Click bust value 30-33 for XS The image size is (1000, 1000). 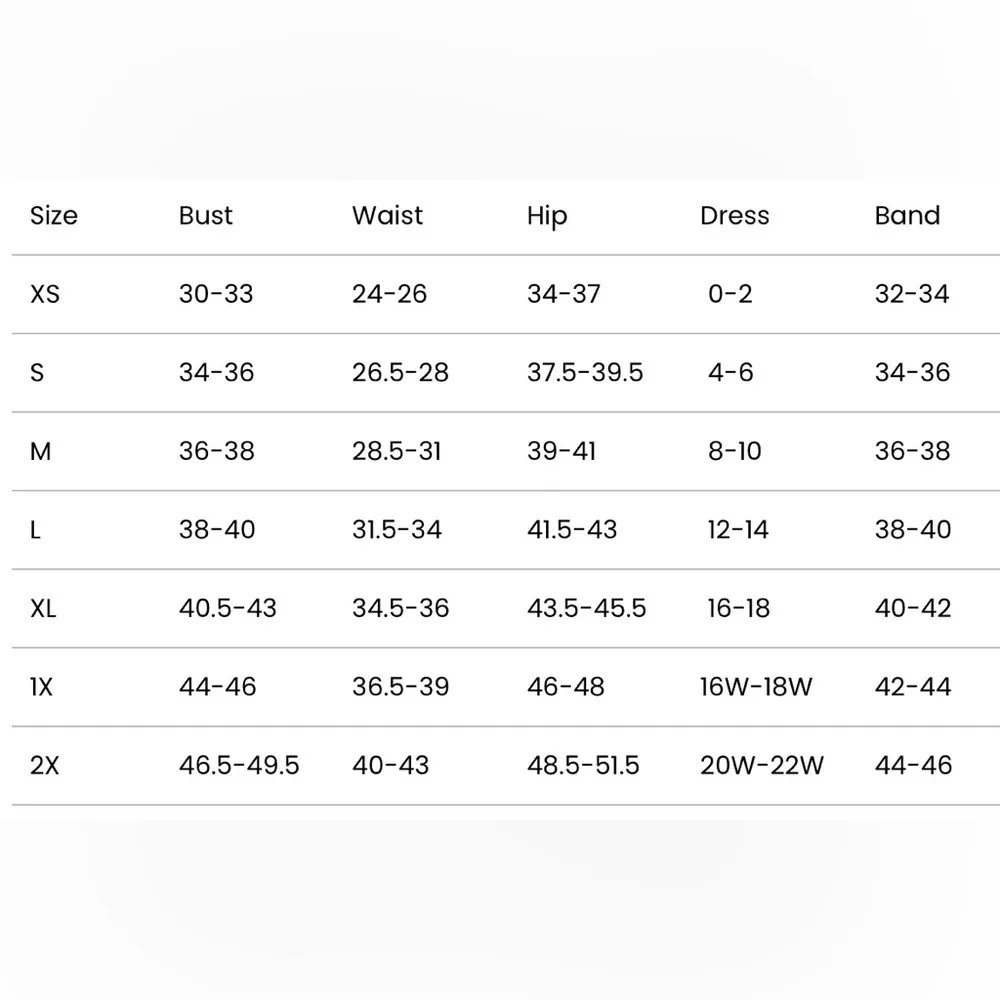[x=216, y=294]
